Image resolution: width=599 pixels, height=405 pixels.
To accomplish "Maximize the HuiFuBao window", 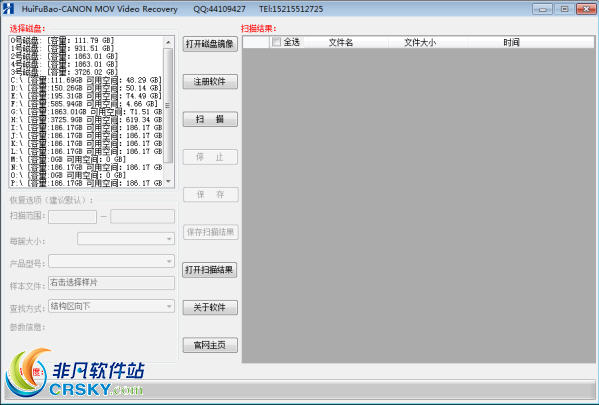I will point(564,9).
